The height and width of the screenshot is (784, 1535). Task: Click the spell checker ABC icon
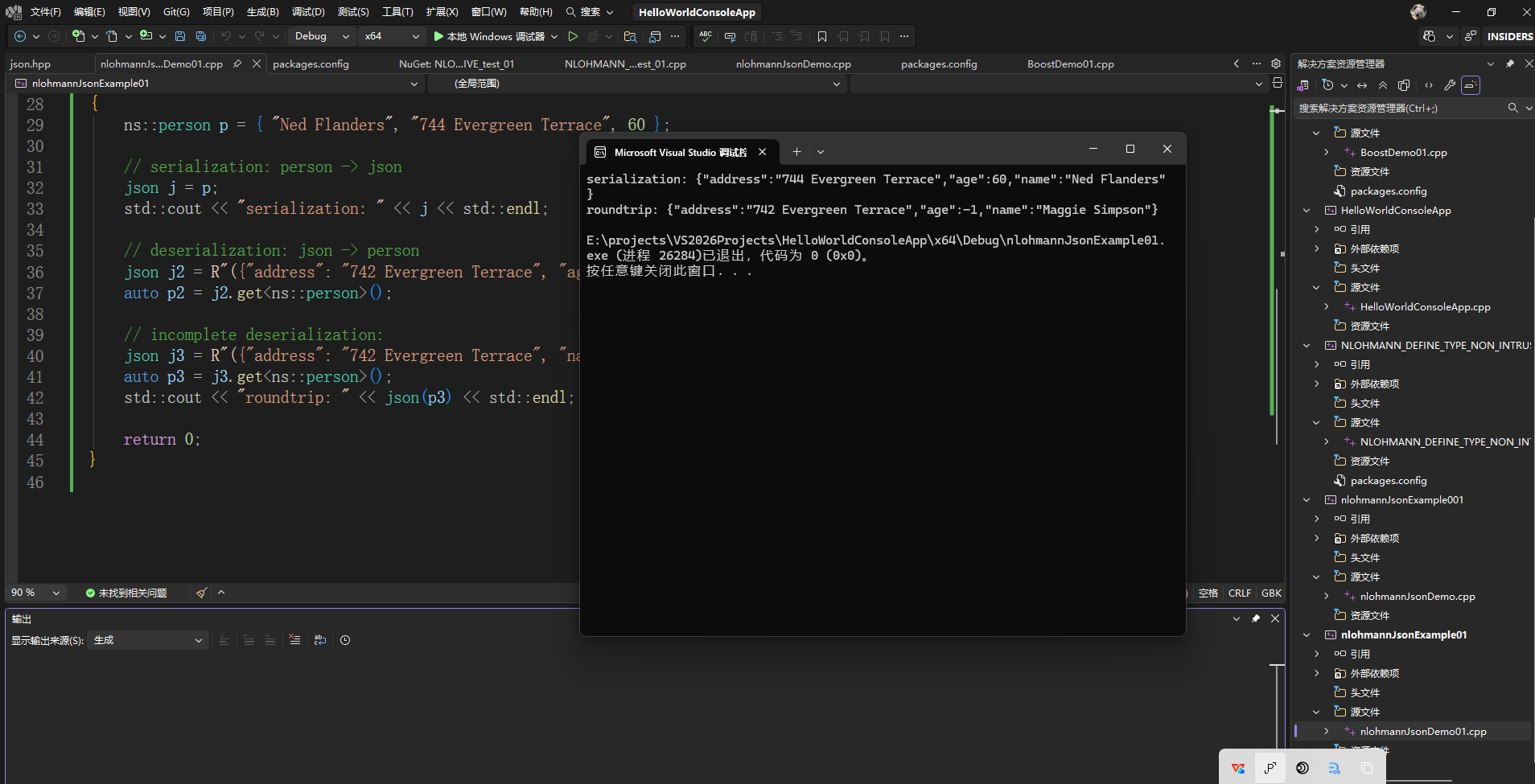point(706,36)
